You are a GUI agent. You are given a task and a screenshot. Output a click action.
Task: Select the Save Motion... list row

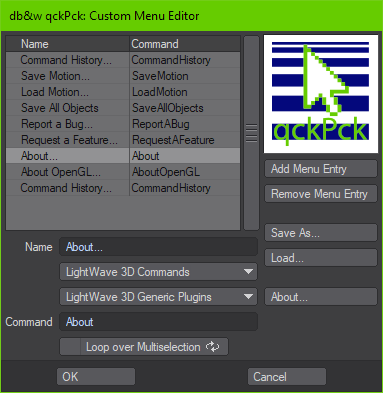(x=123, y=76)
